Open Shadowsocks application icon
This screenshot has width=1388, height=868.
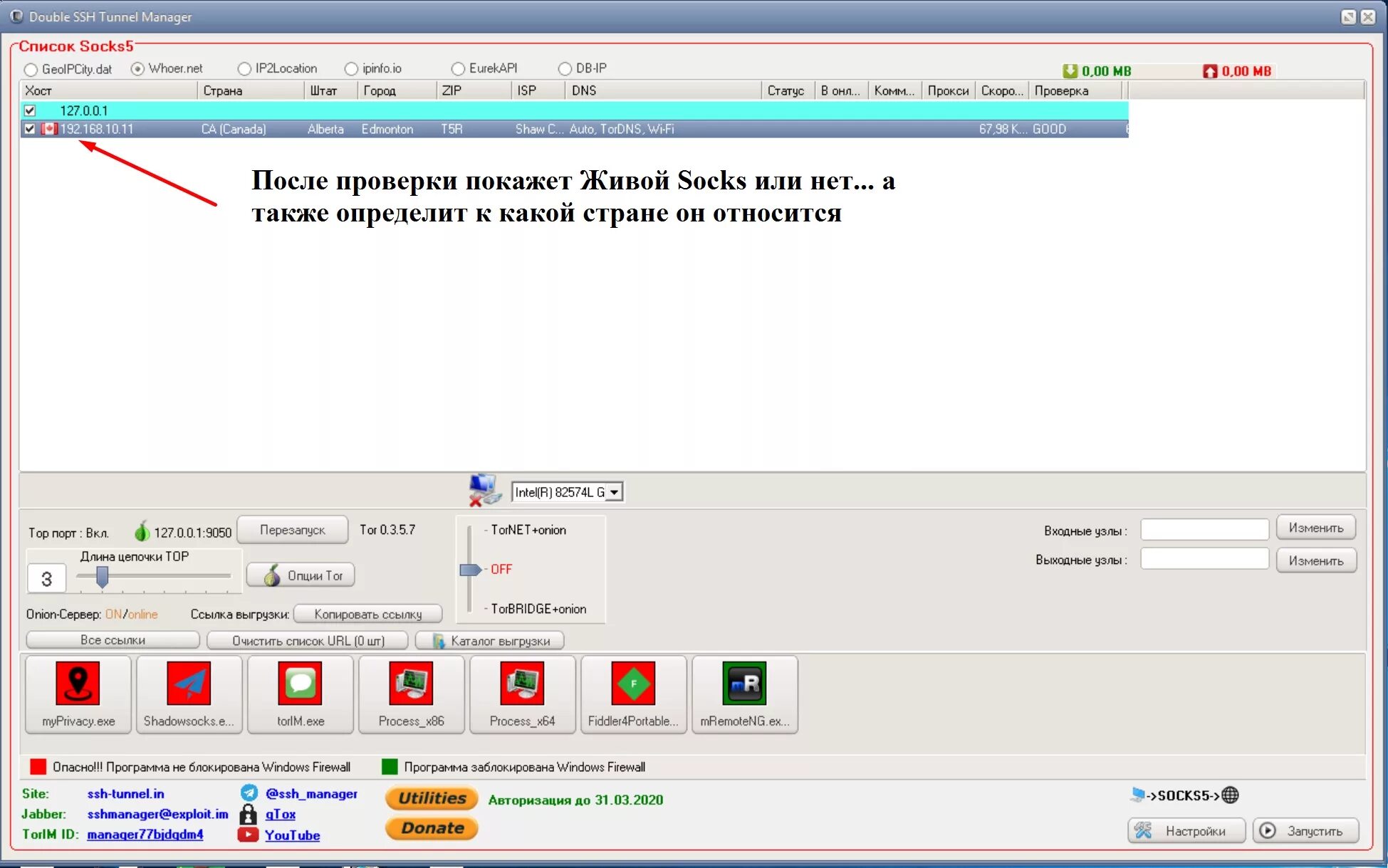[x=189, y=694]
